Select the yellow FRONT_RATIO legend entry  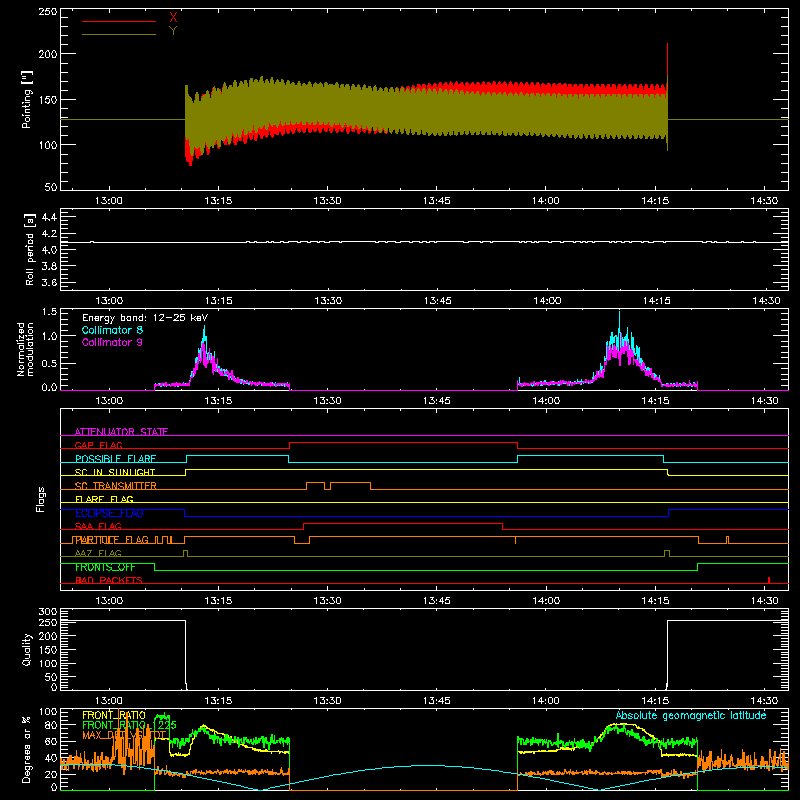(x=114, y=715)
